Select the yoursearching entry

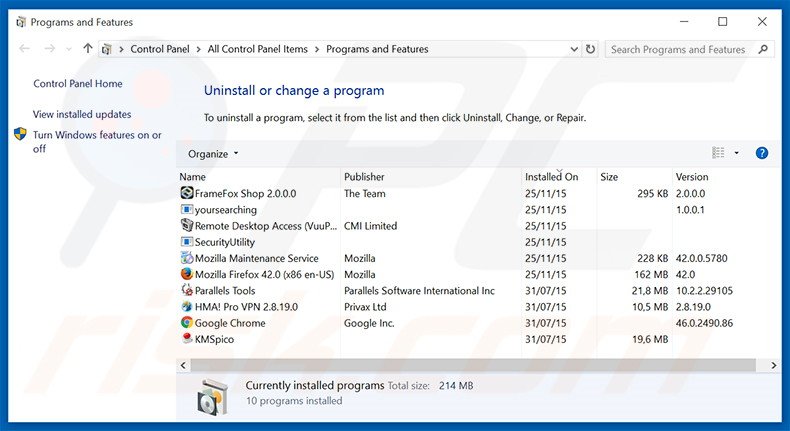tap(226, 209)
